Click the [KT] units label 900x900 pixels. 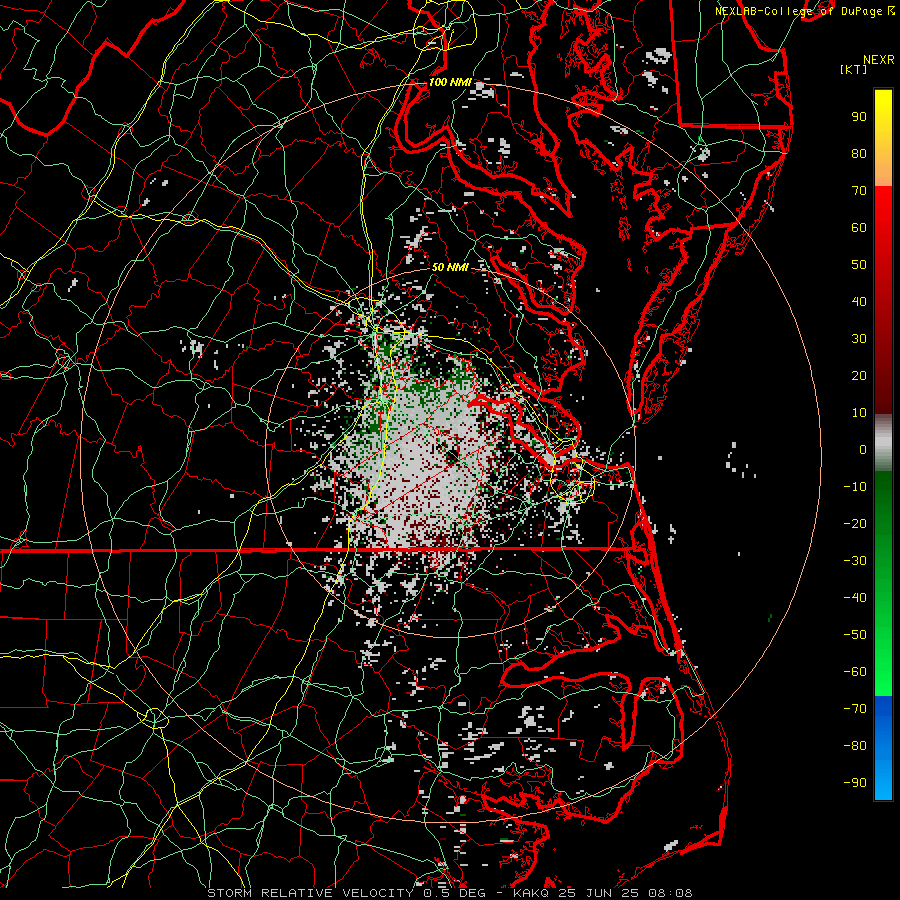coord(854,69)
